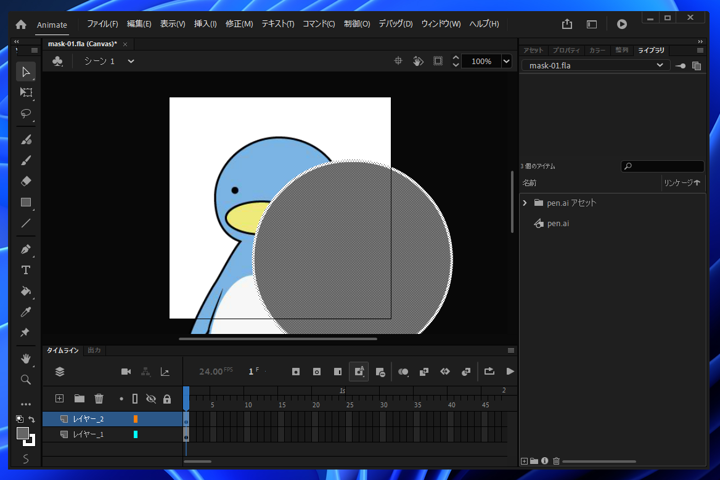The image size is (720, 480).
Task: Click the Home icon
Action: point(21,24)
